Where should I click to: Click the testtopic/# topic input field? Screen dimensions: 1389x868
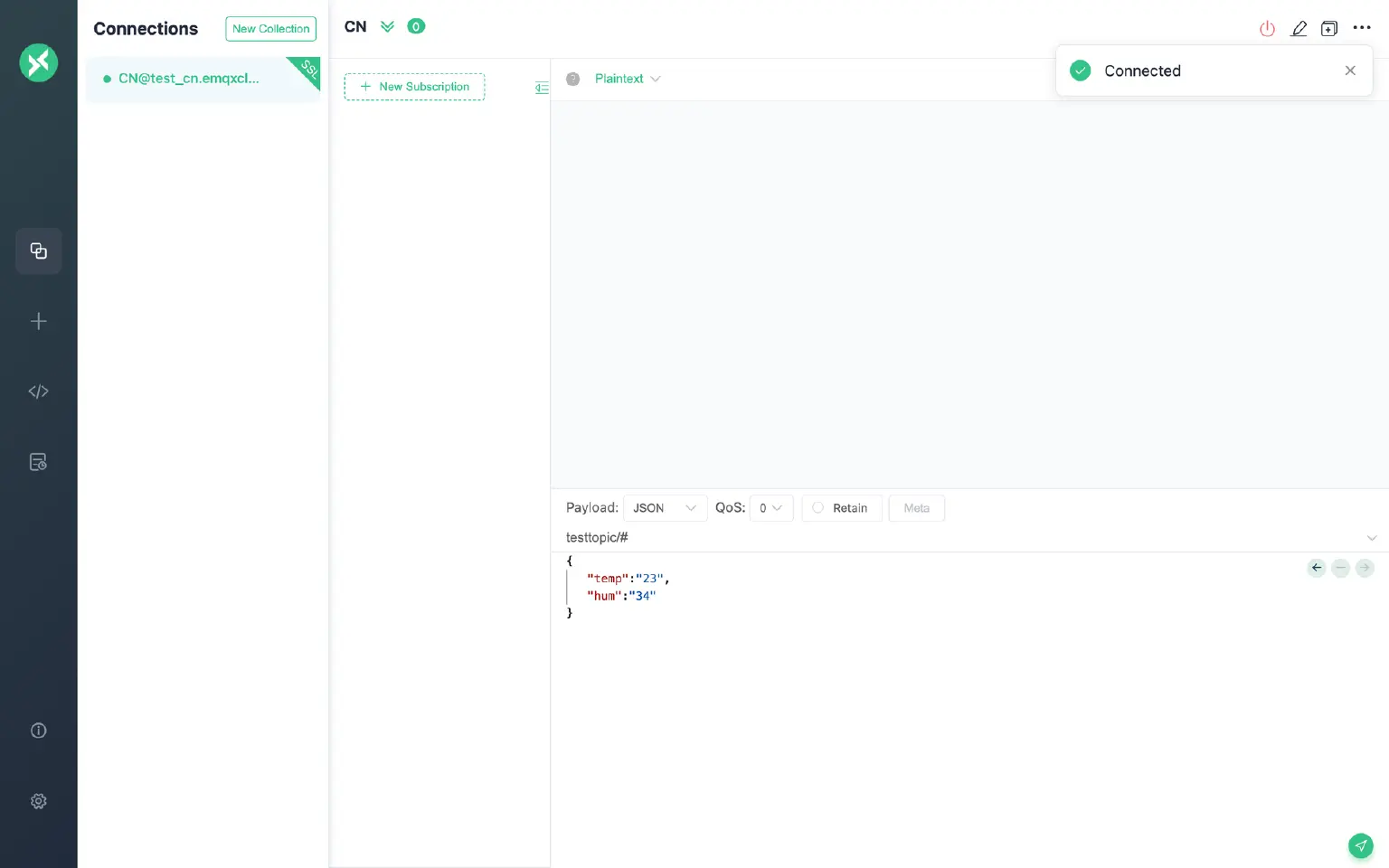[x=959, y=537]
